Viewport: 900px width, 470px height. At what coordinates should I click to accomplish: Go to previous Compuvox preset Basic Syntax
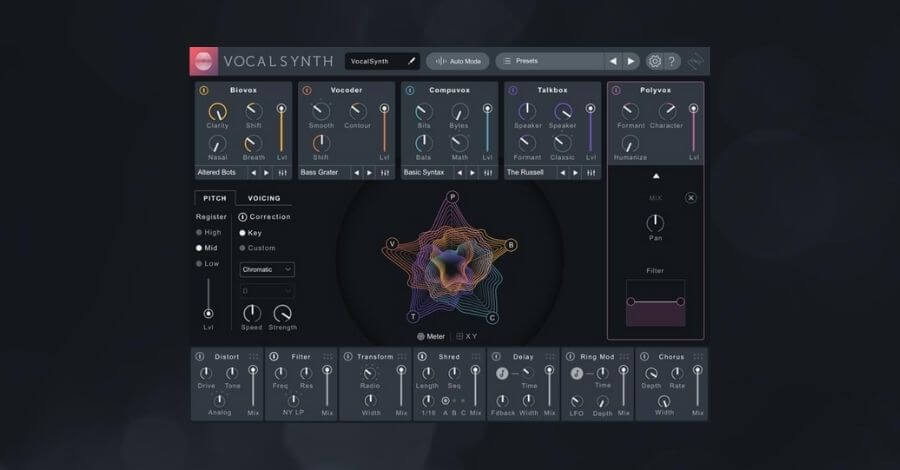(x=459, y=173)
